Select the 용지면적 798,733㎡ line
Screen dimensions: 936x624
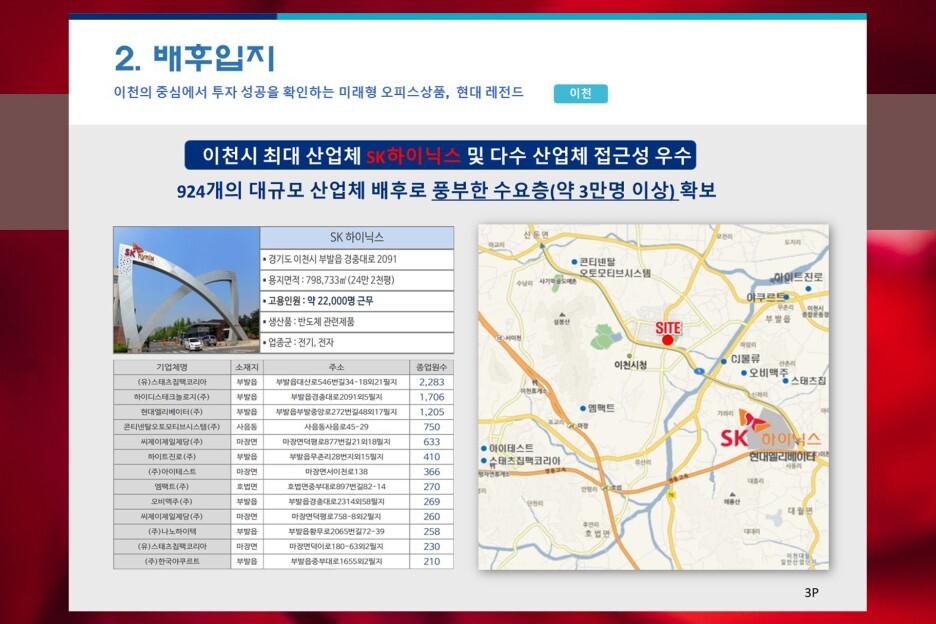click(x=356, y=280)
